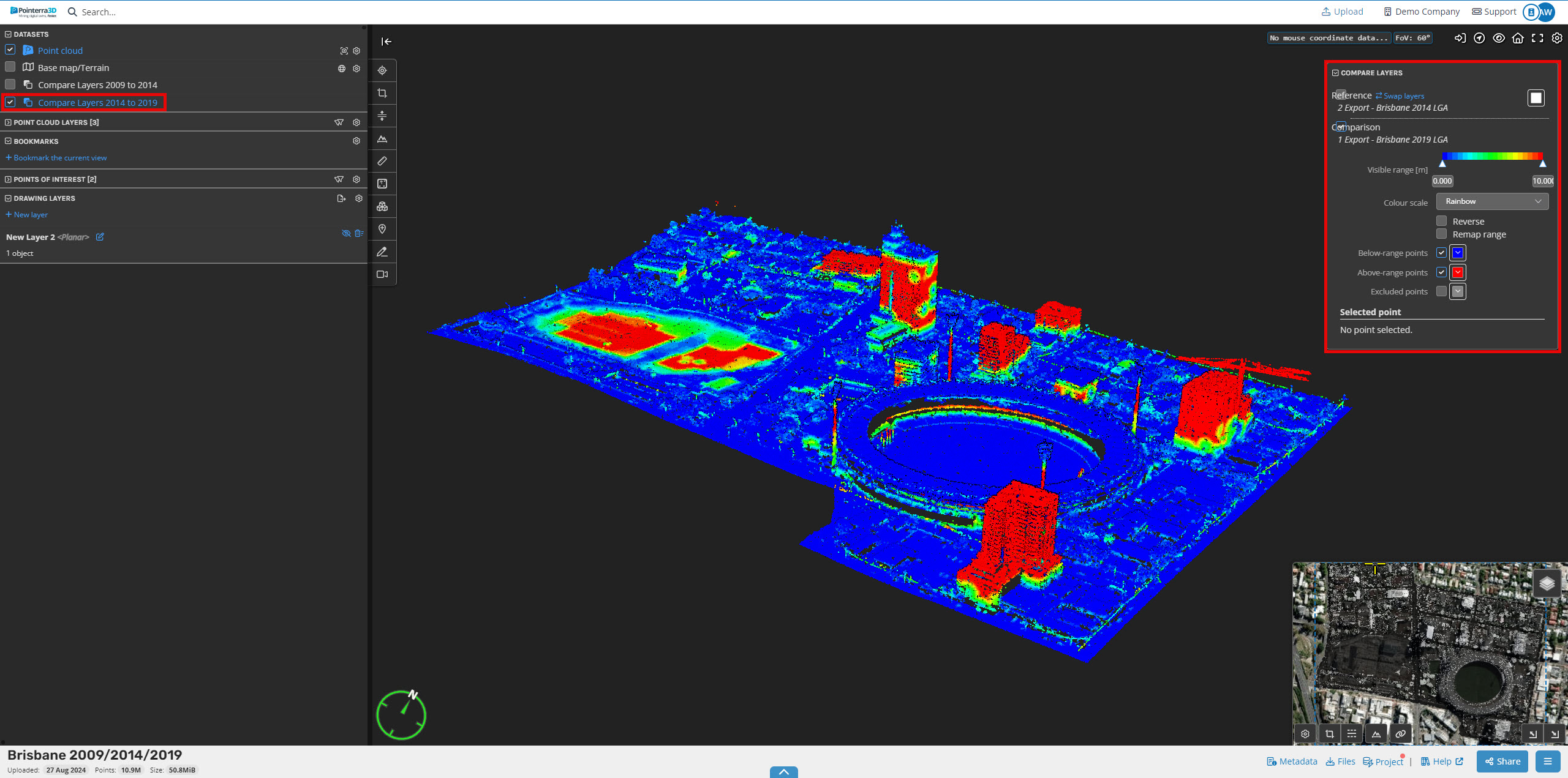Open the Rainbow colour scale dropdown

point(1492,201)
